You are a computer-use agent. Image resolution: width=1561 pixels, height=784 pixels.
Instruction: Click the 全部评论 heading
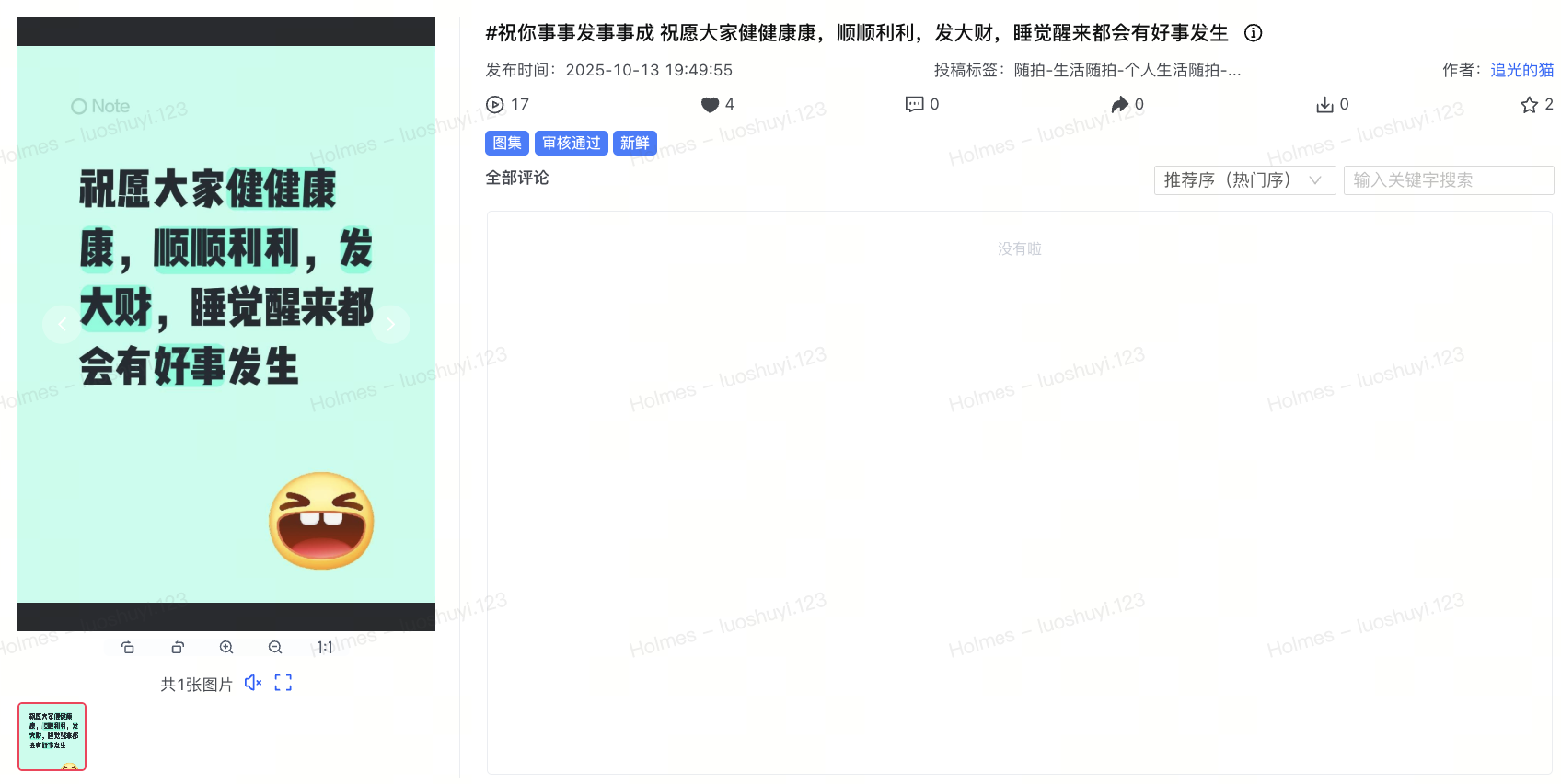click(517, 178)
